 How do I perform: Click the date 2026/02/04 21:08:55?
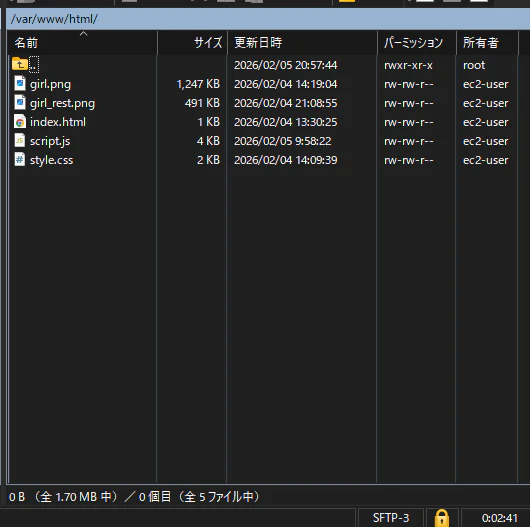point(286,103)
